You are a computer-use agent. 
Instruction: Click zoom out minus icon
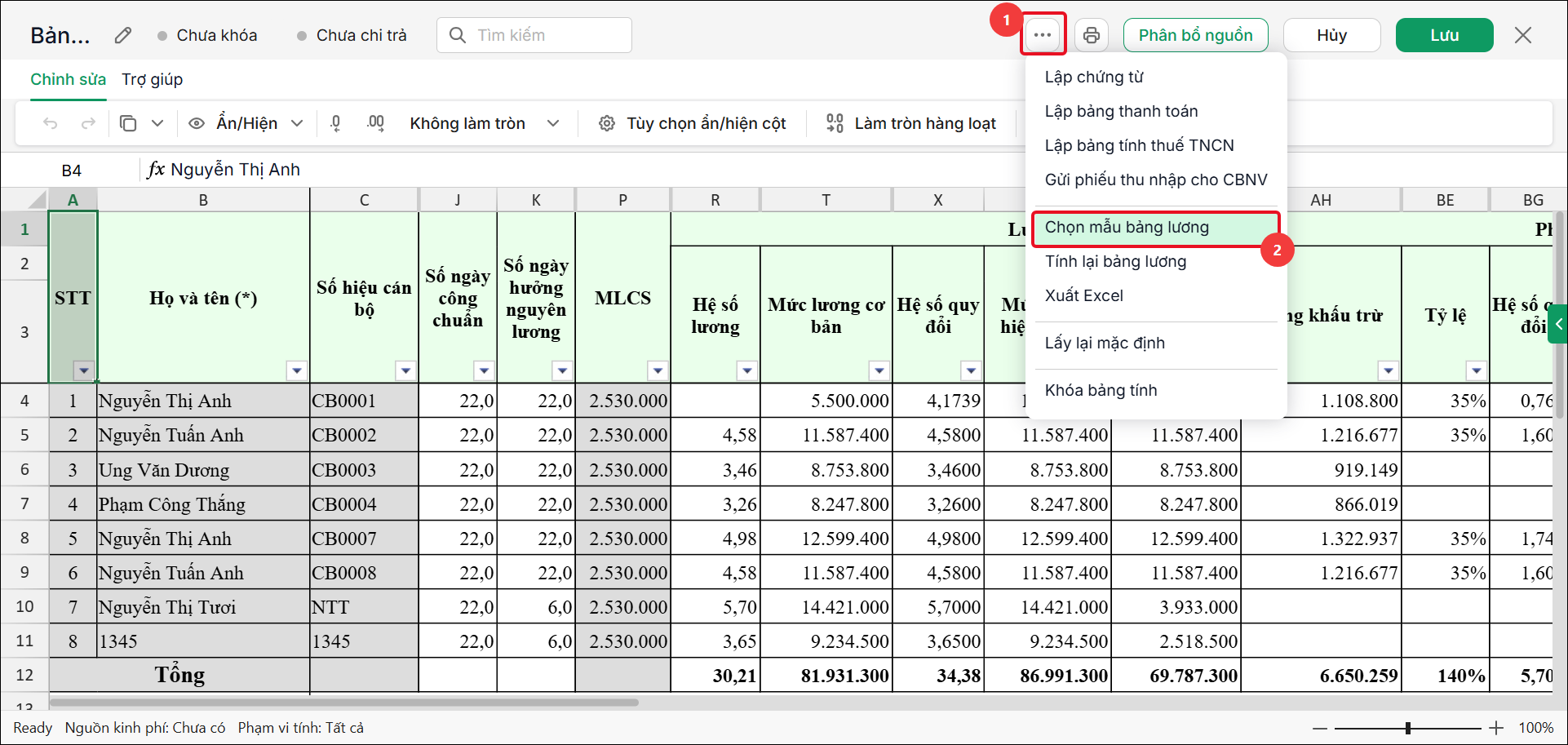[x=1319, y=728]
